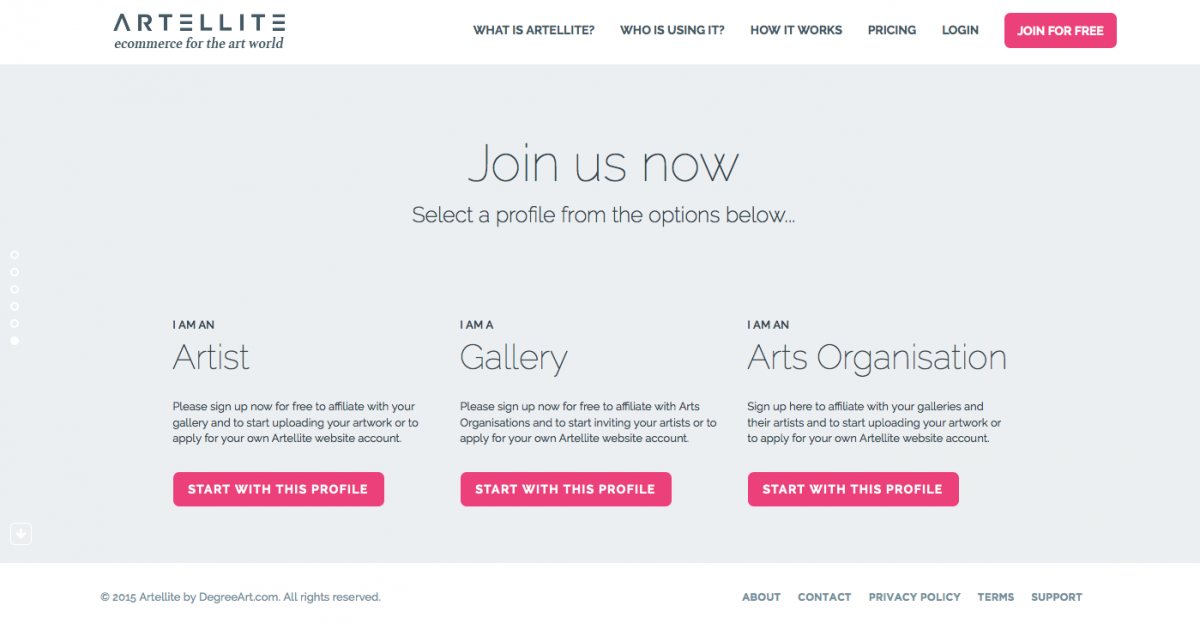Start with the Arts Organisation profile
The image size is (1200, 624).
(853, 489)
